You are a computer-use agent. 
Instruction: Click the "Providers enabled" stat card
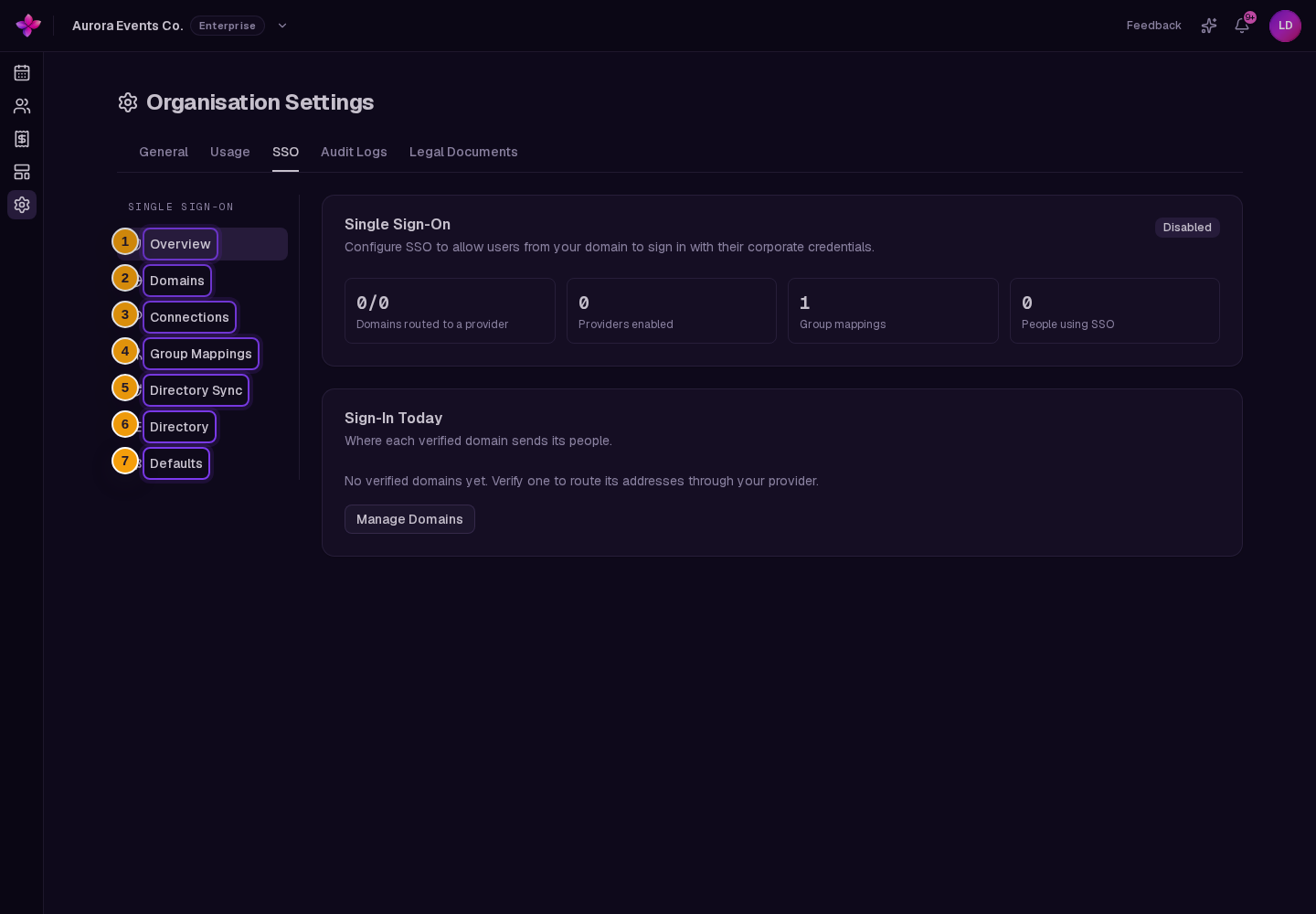(x=672, y=311)
